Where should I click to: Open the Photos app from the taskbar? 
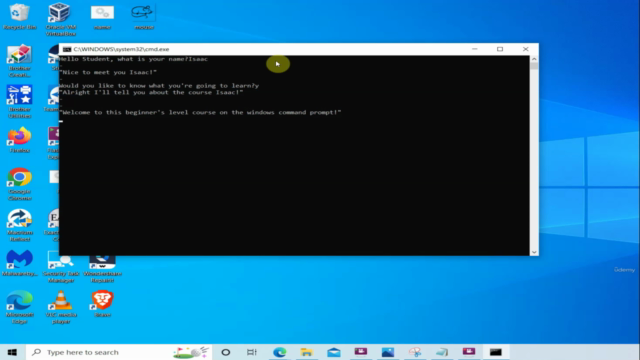pyautogui.click(x=388, y=352)
